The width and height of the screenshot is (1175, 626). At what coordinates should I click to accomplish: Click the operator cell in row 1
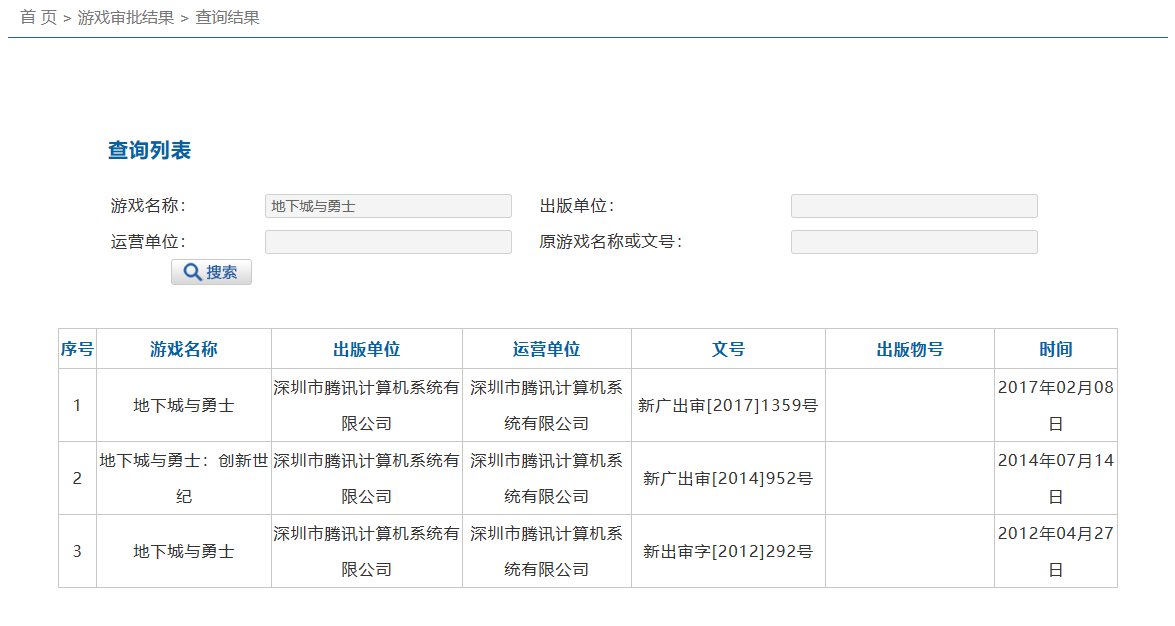click(x=546, y=406)
